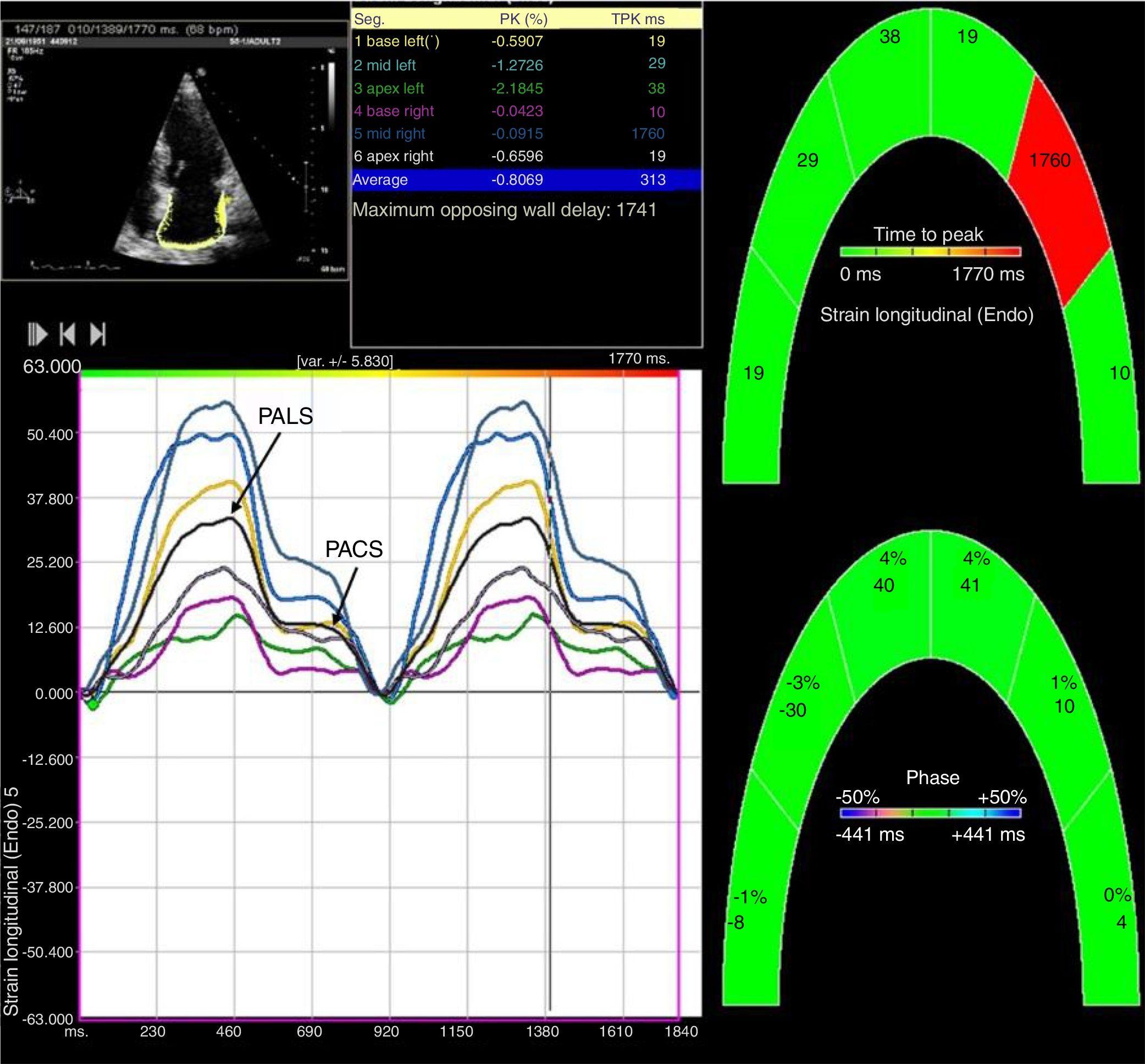Screen dimensions: 1145x1064
Task: Select the '1 base left' segment row
Action: tap(397, 41)
